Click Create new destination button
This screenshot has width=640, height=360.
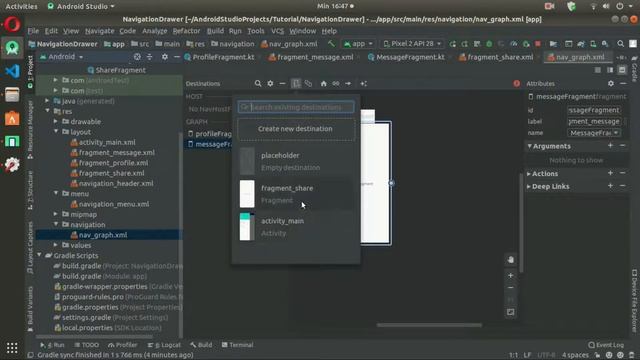pyautogui.click(x=296, y=129)
